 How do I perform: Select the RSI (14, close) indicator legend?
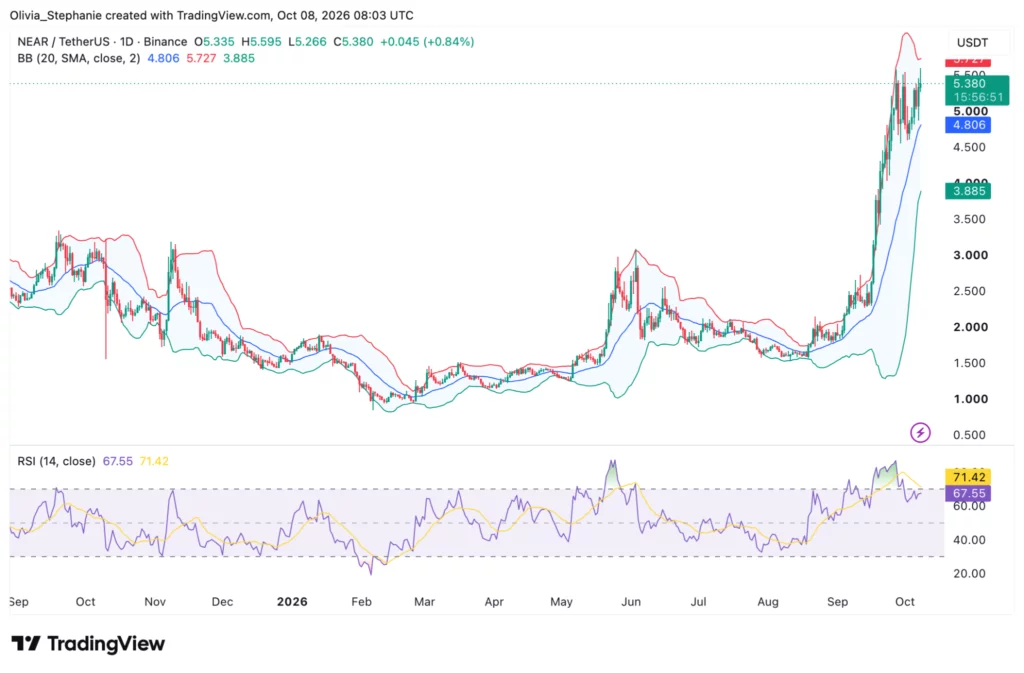56,462
